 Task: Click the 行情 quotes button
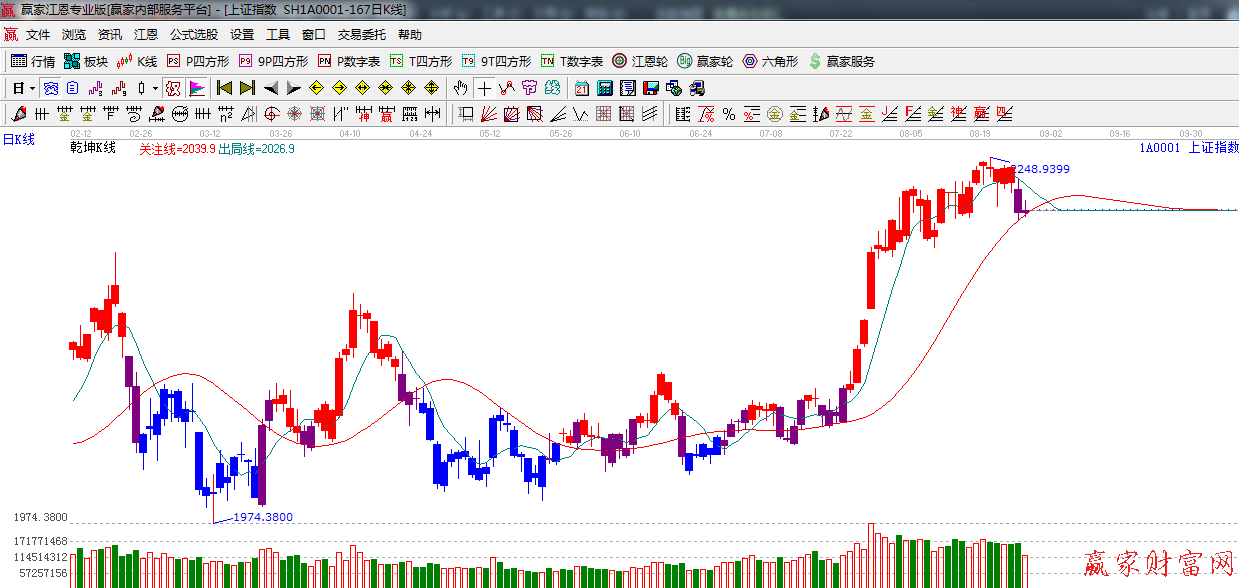click(33, 61)
